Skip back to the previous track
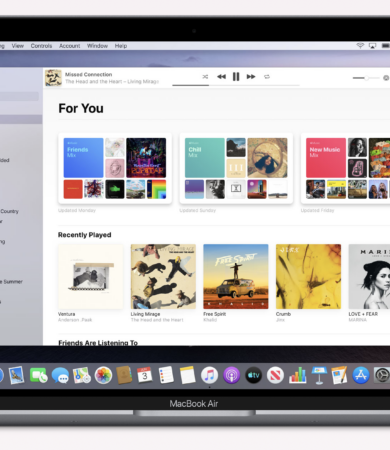This screenshot has width=390, height=450. [221, 77]
